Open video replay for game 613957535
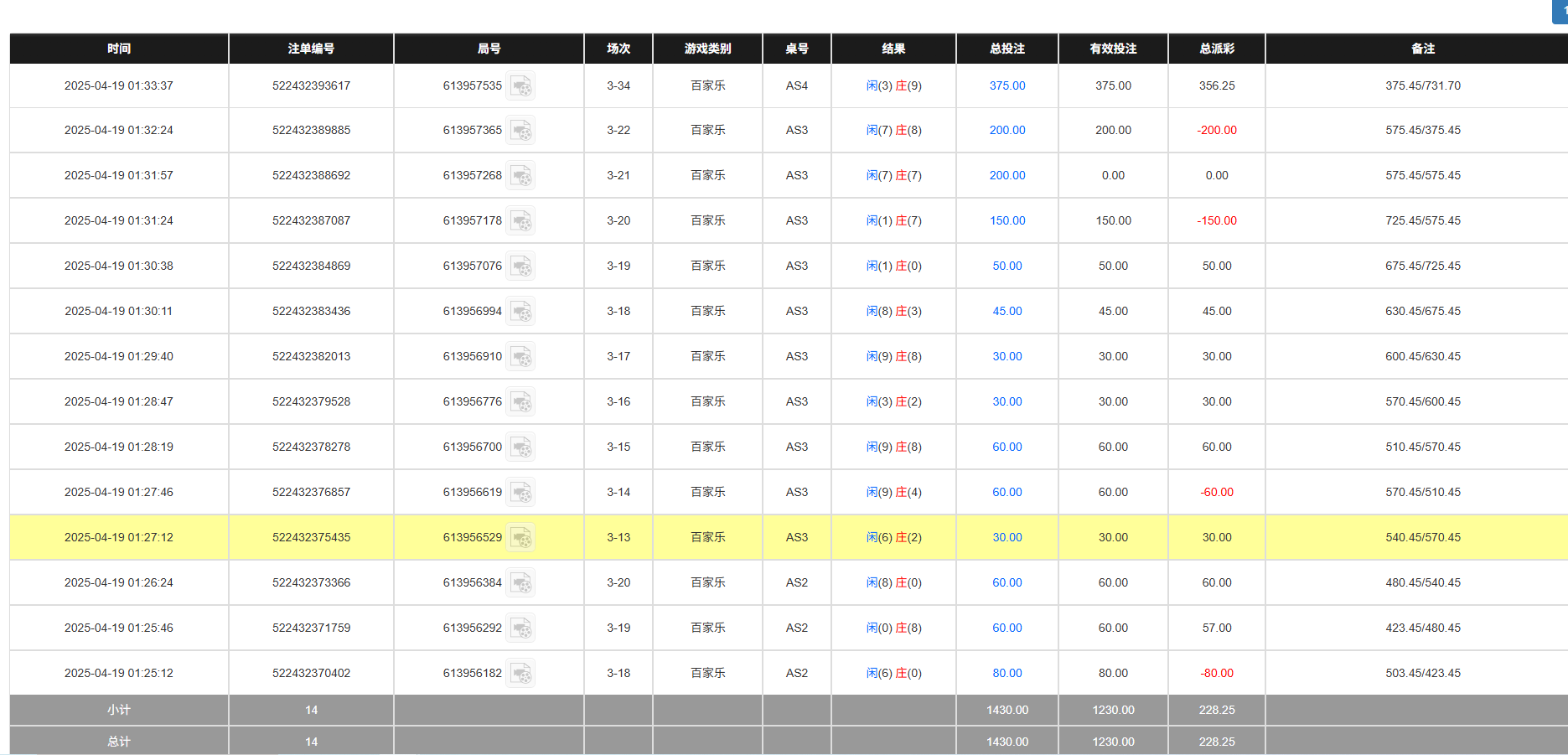Image resolution: width=1568 pixels, height=755 pixels. pos(521,86)
